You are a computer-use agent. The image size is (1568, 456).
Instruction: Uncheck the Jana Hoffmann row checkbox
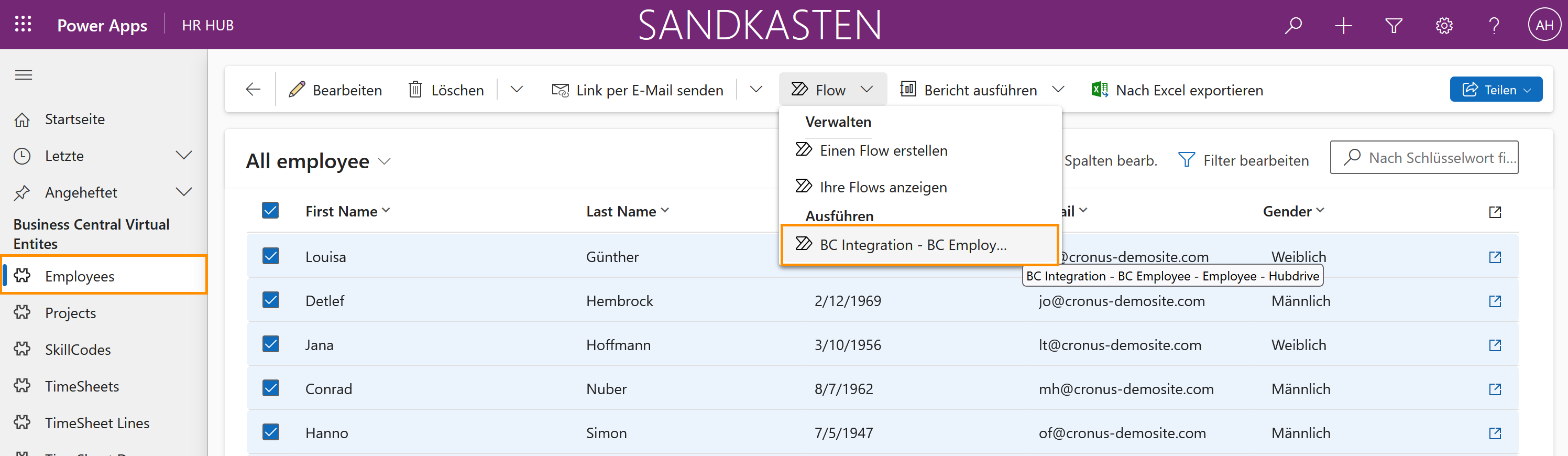click(x=270, y=344)
